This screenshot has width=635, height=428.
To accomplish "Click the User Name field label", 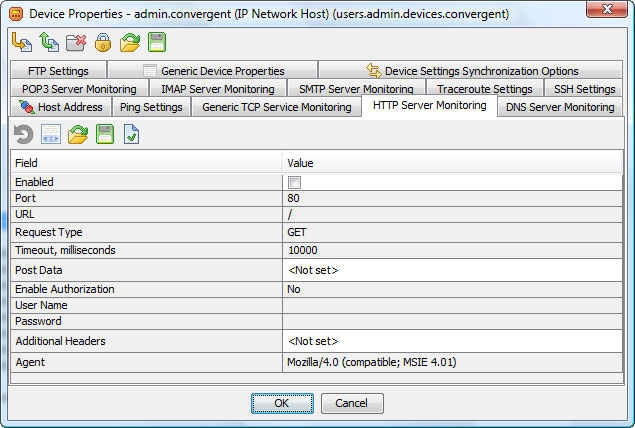I will pyautogui.click(x=41, y=305).
